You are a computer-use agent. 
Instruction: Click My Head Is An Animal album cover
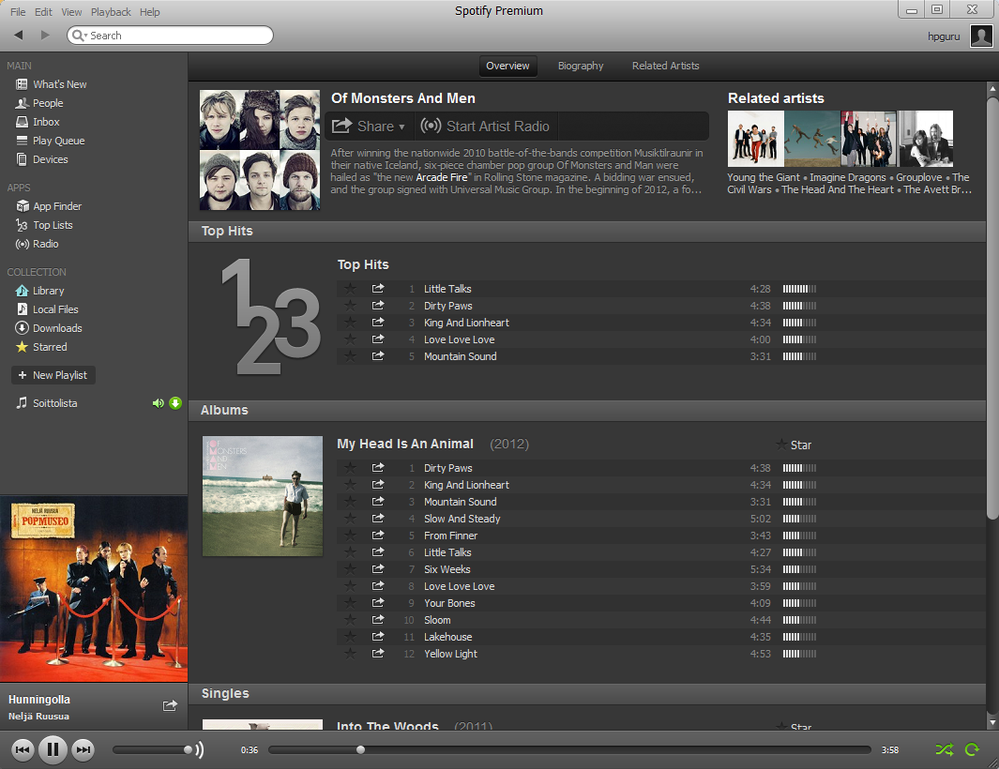[x=262, y=496]
